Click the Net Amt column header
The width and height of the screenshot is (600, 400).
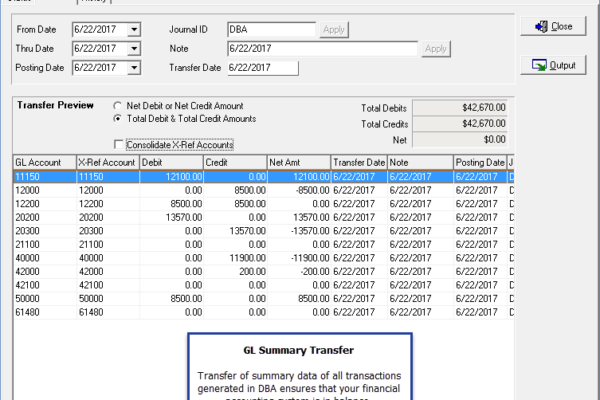[x=298, y=162]
